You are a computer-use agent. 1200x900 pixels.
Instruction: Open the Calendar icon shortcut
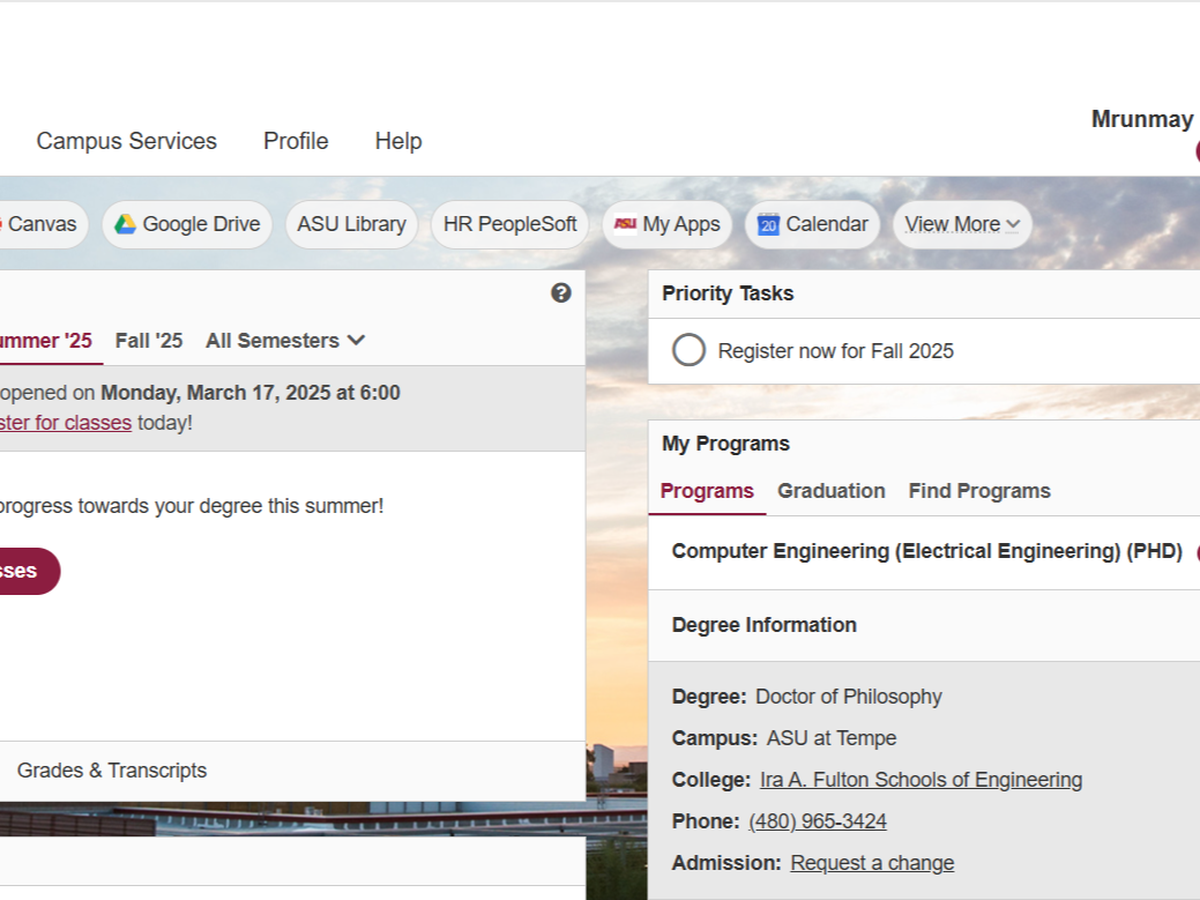(x=768, y=224)
